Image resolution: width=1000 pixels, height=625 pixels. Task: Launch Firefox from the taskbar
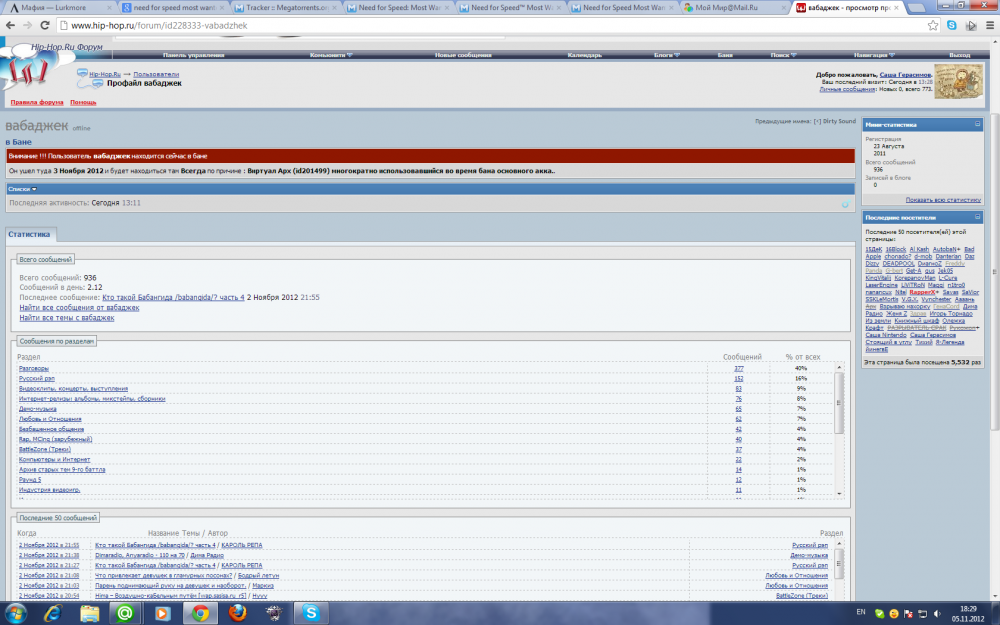(237, 611)
